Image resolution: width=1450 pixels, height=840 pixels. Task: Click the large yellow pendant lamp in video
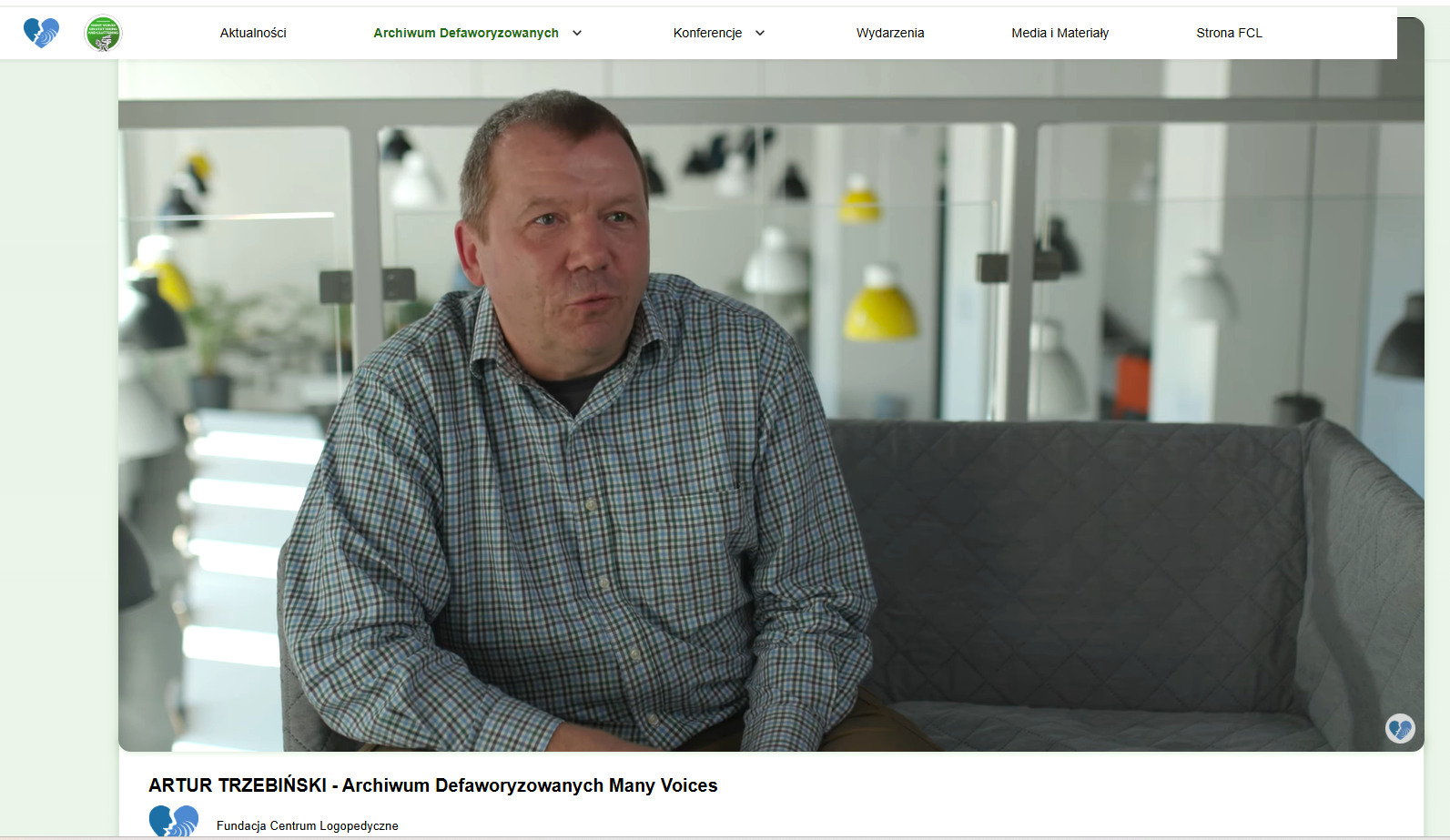(x=879, y=303)
